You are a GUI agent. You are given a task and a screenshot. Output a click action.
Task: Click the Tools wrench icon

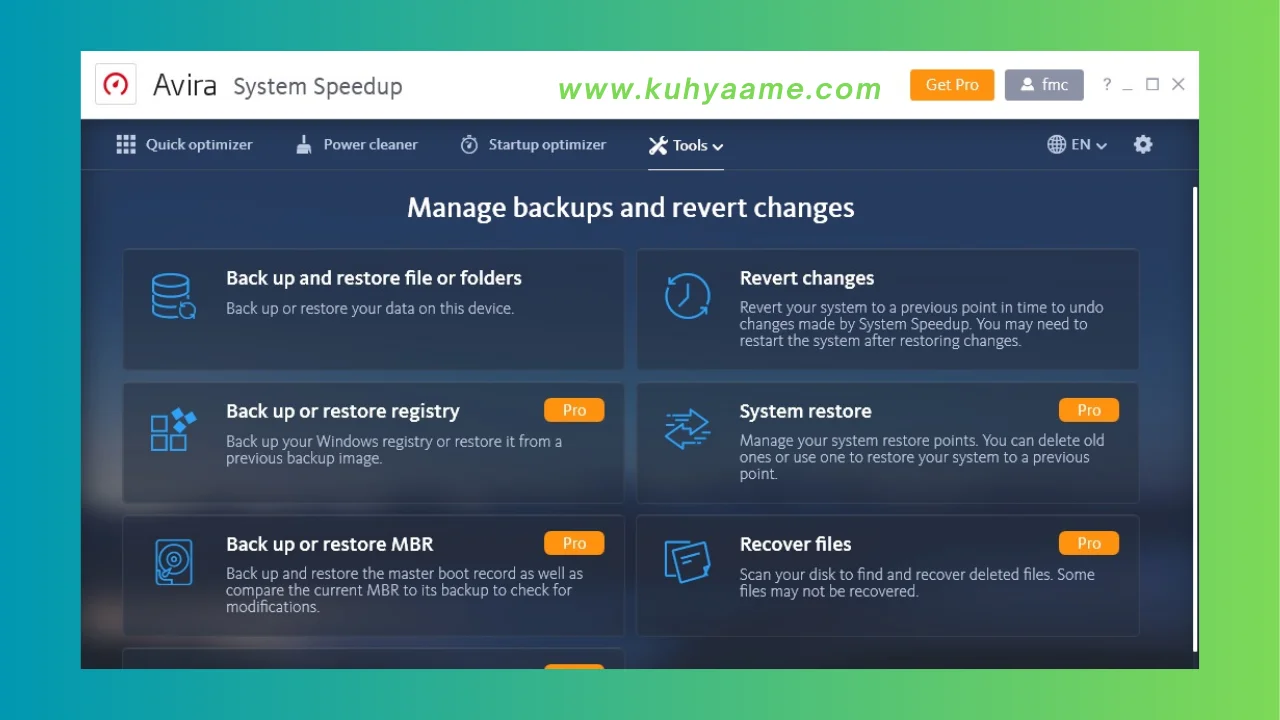(658, 146)
